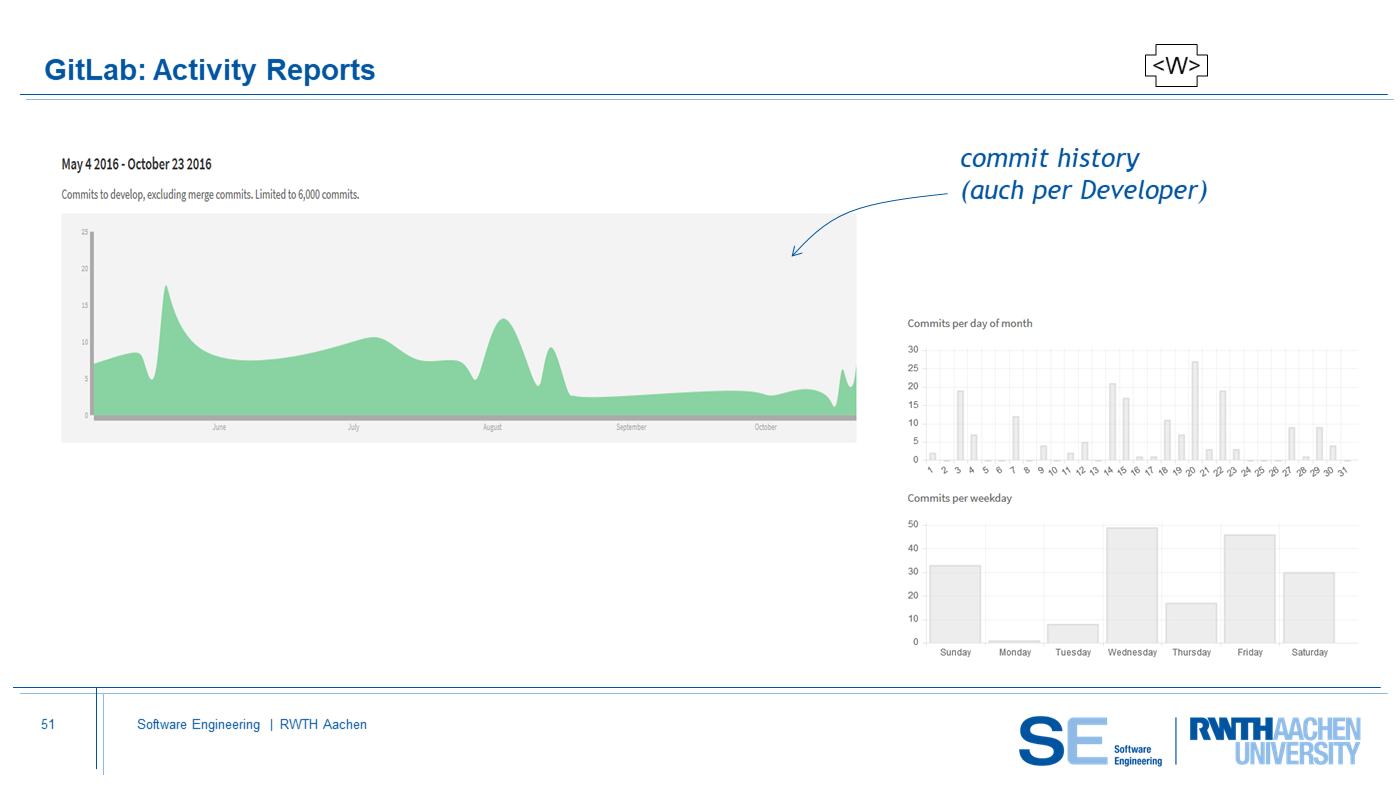
Task: Click the Sunday bar in Commits per weekday
Action: [x=955, y=604]
